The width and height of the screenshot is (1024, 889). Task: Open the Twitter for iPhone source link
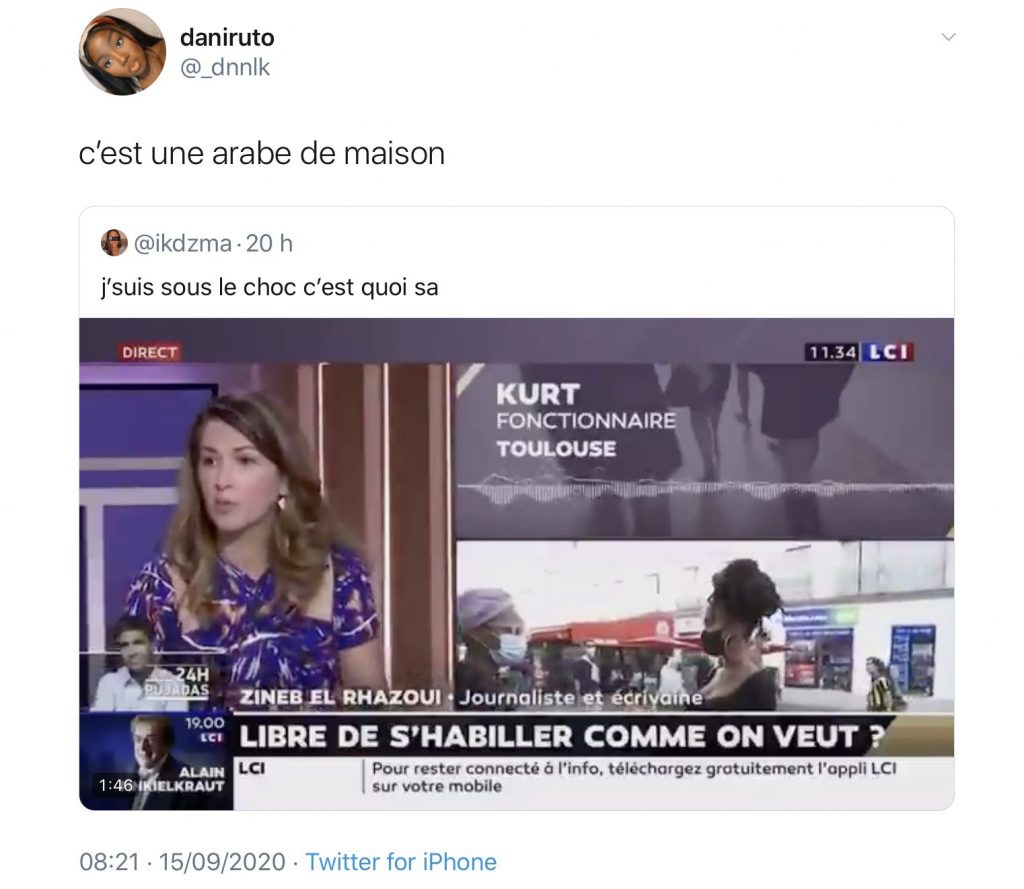(x=401, y=862)
